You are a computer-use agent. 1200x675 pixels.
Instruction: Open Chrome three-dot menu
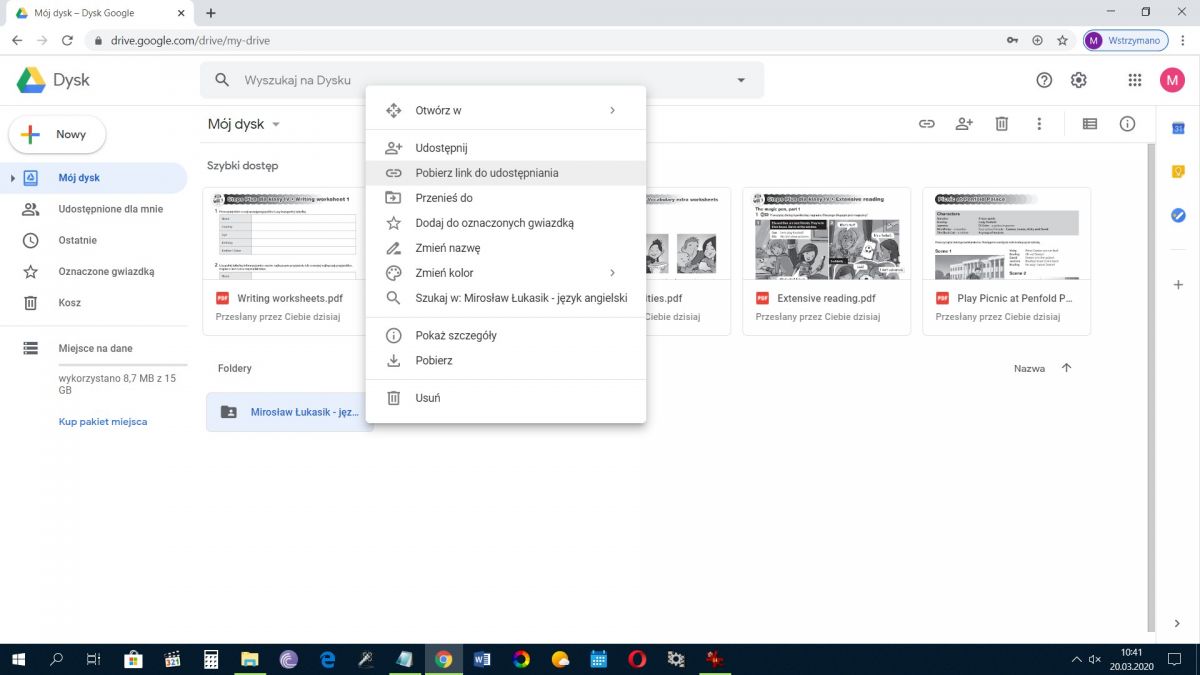[x=1183, y=41]
